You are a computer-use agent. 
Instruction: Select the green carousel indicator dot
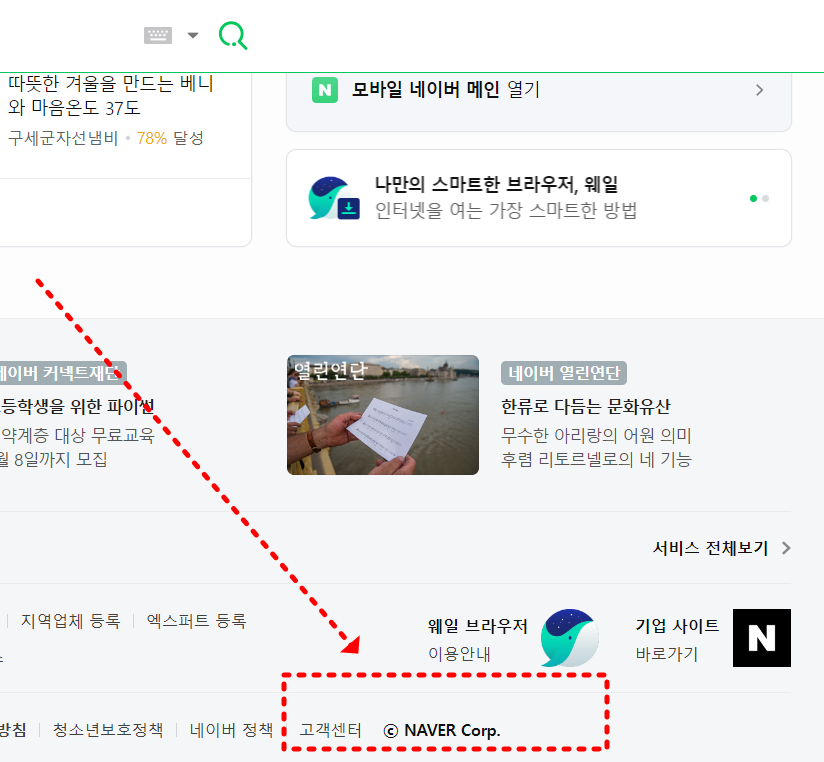click(753, 198)
